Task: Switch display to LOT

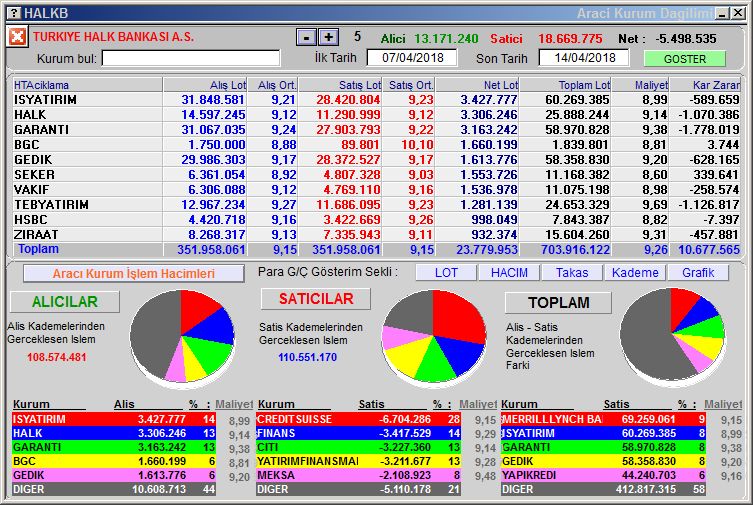Action: coord(446,273)
